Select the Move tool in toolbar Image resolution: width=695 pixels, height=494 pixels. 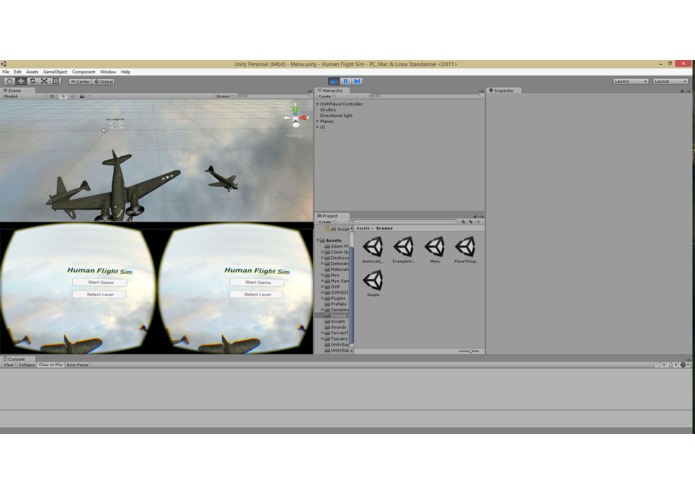coord(21,81)
